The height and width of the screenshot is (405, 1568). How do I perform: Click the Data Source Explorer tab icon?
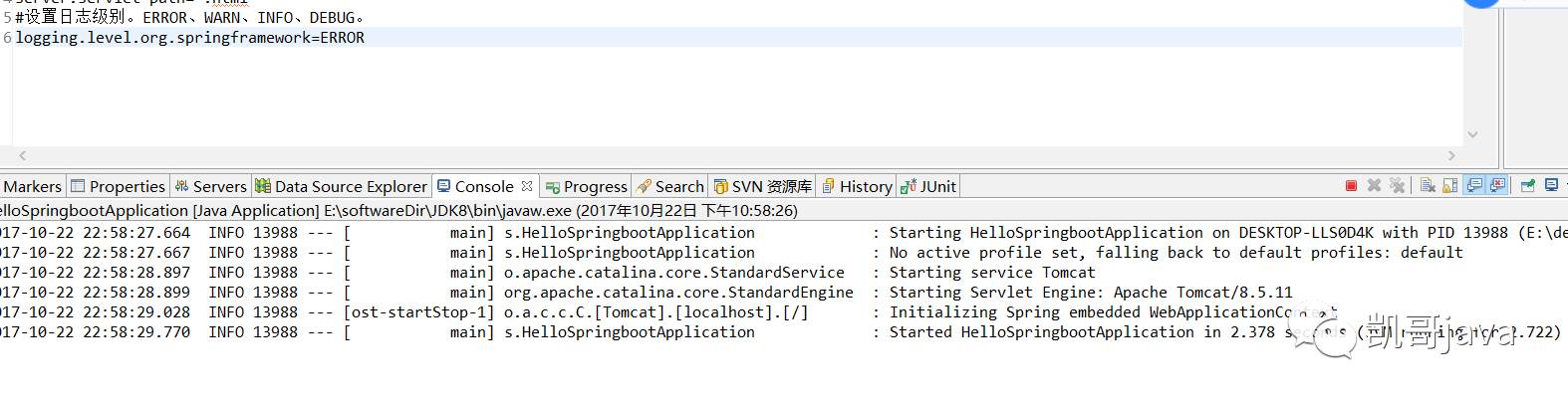click(x=263, y=186)
